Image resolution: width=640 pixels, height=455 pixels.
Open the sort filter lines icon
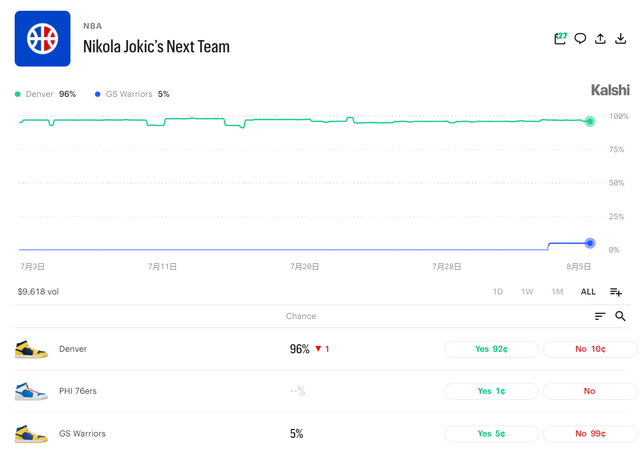pyautogui.click(x=600, y=316)
